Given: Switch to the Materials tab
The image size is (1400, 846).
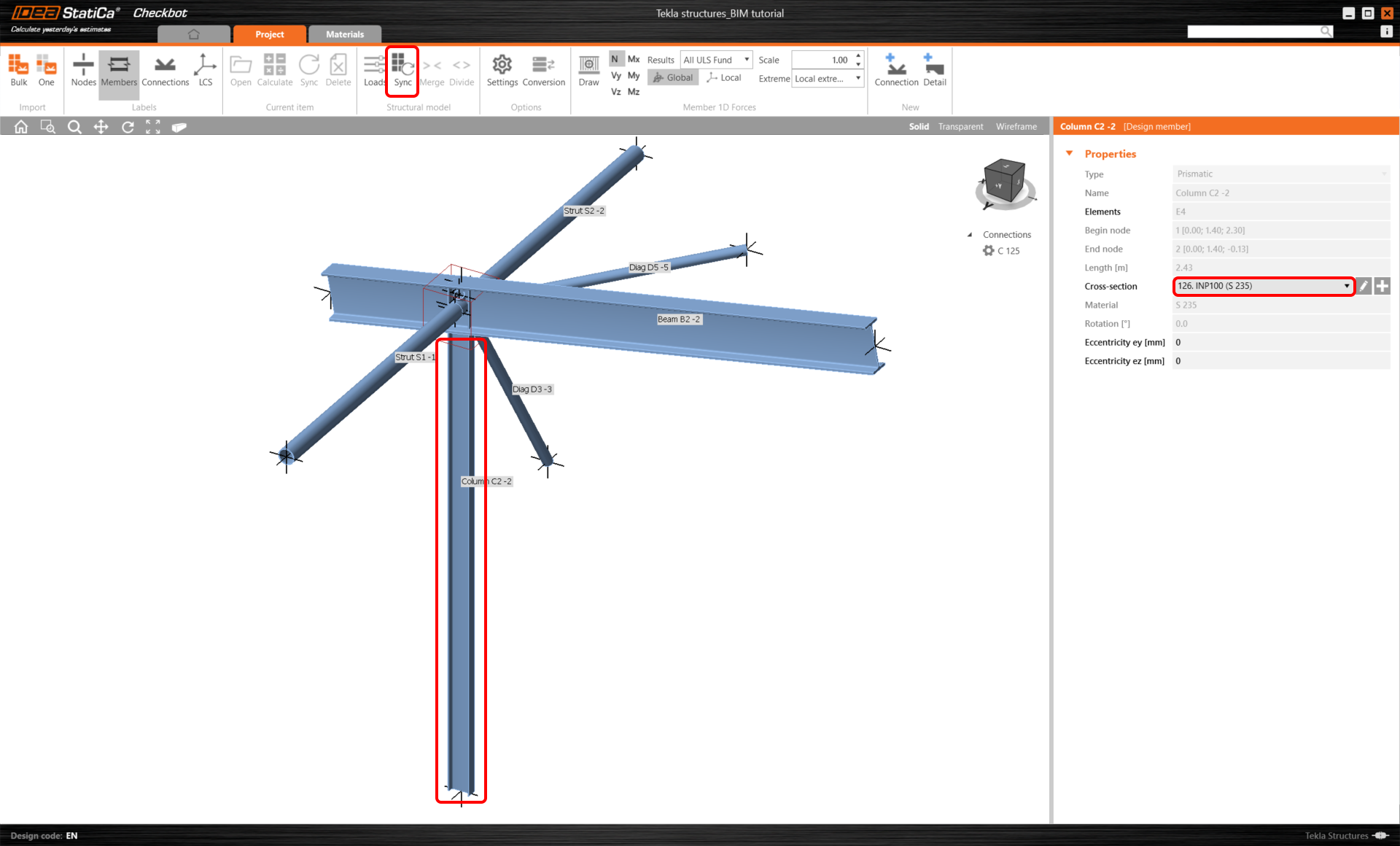Looking at the screenshot, I should click(344, 34).
